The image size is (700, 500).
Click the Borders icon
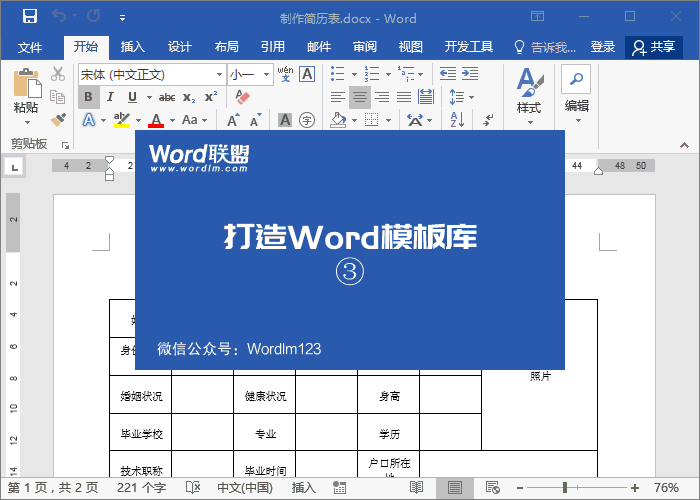(x=371, y=120)
